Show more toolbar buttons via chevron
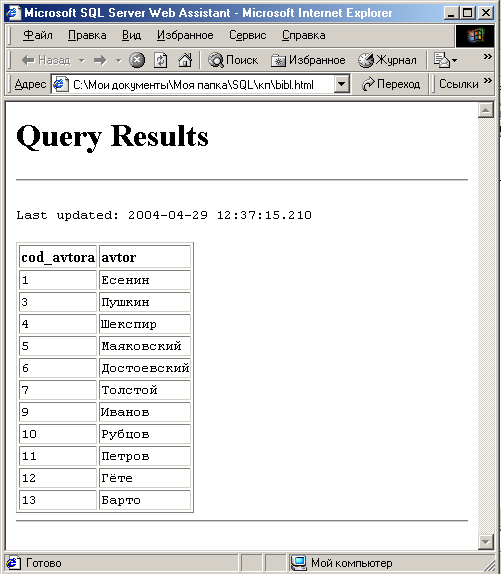 pos(487,56)
